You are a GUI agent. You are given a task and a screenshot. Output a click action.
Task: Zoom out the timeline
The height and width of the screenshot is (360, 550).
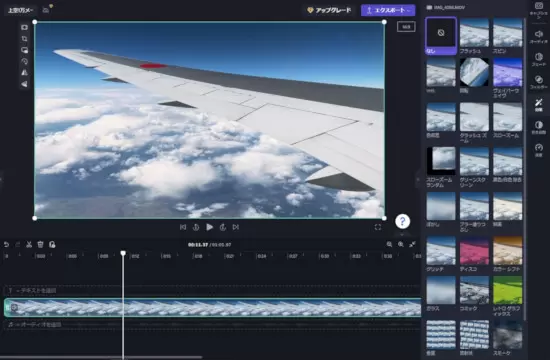click(x=389, y=244)
